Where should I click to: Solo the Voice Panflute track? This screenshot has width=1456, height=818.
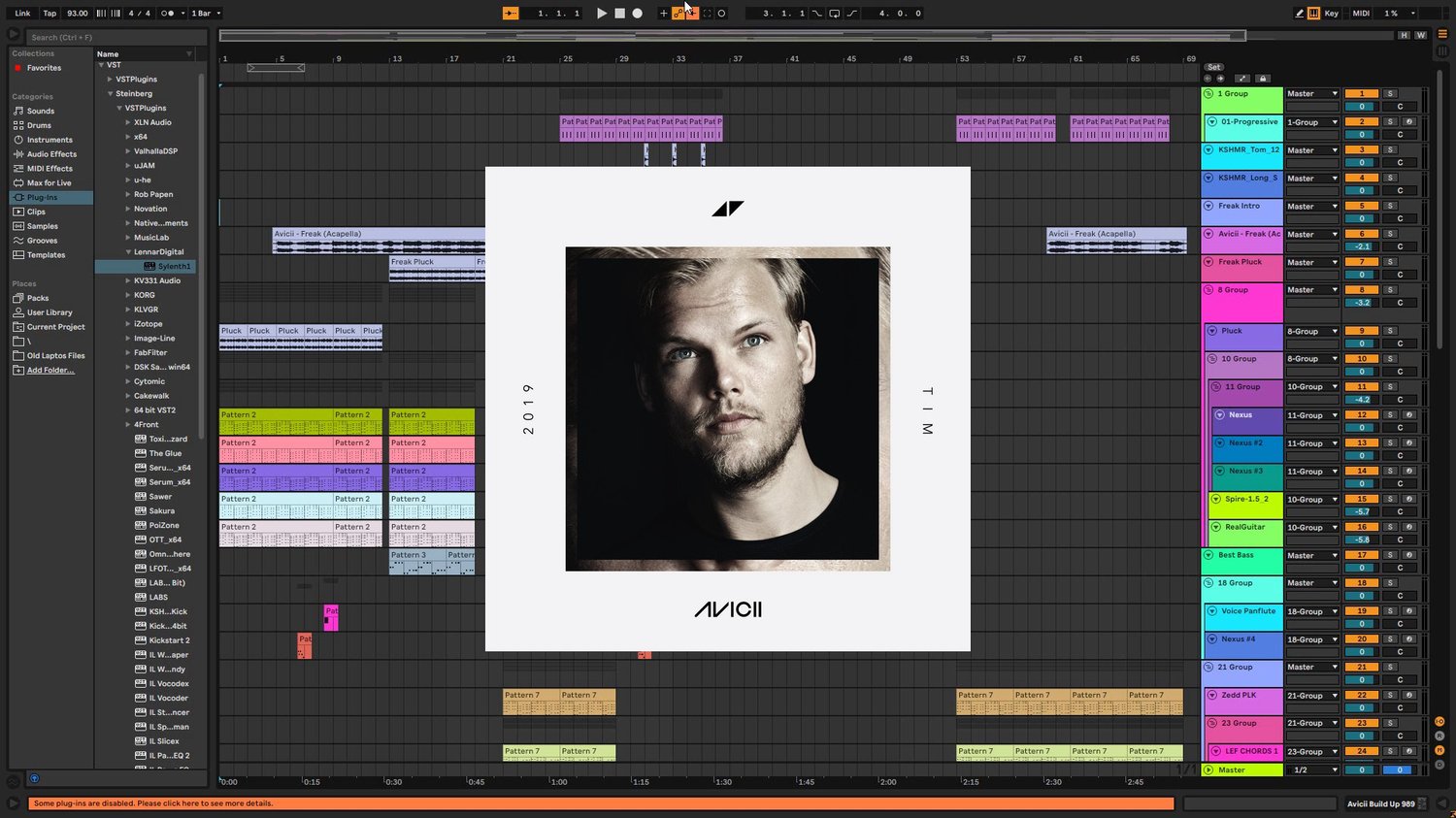click(x=1390, y=611)
